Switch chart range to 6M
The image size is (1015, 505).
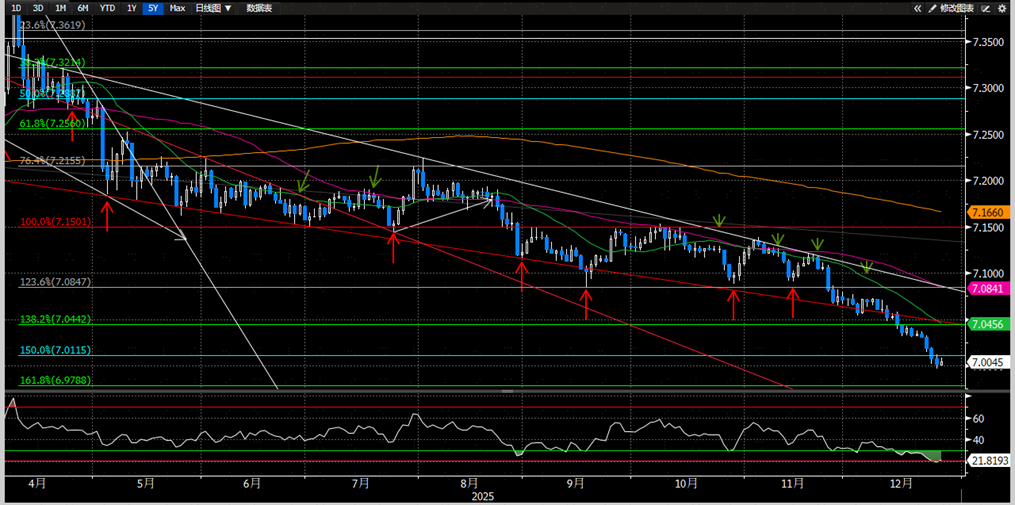(x=83, y=8)
